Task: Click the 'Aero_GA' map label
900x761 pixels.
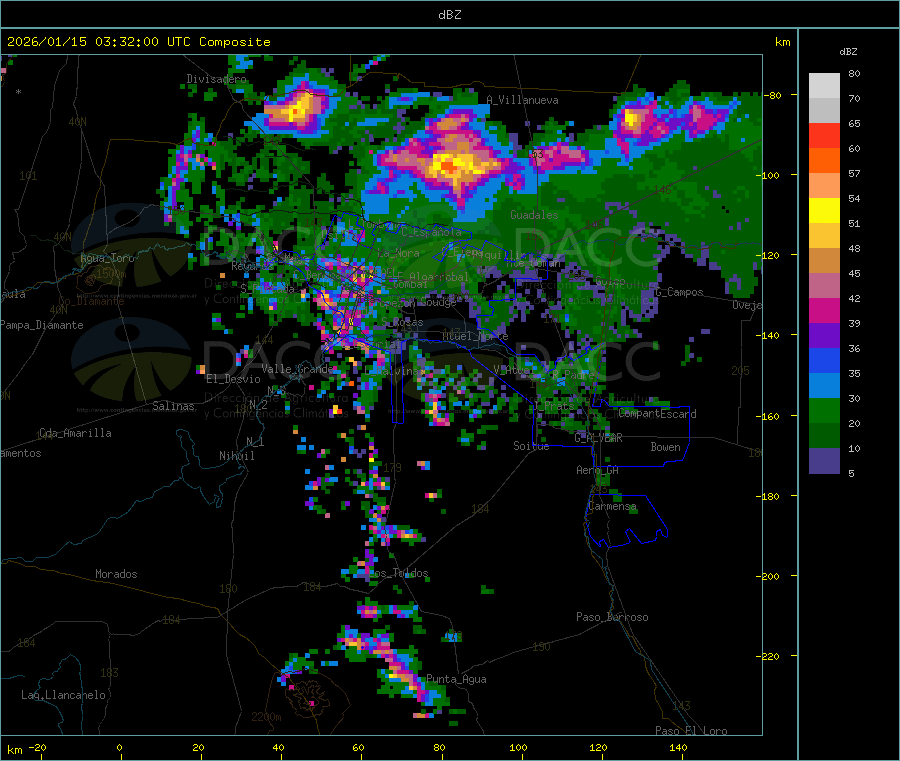Action: click(598, 470)
